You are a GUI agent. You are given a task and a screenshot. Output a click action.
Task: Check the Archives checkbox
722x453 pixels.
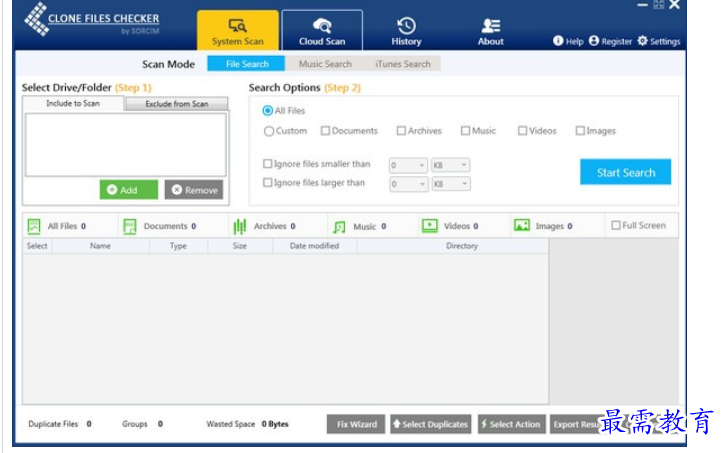401,131
